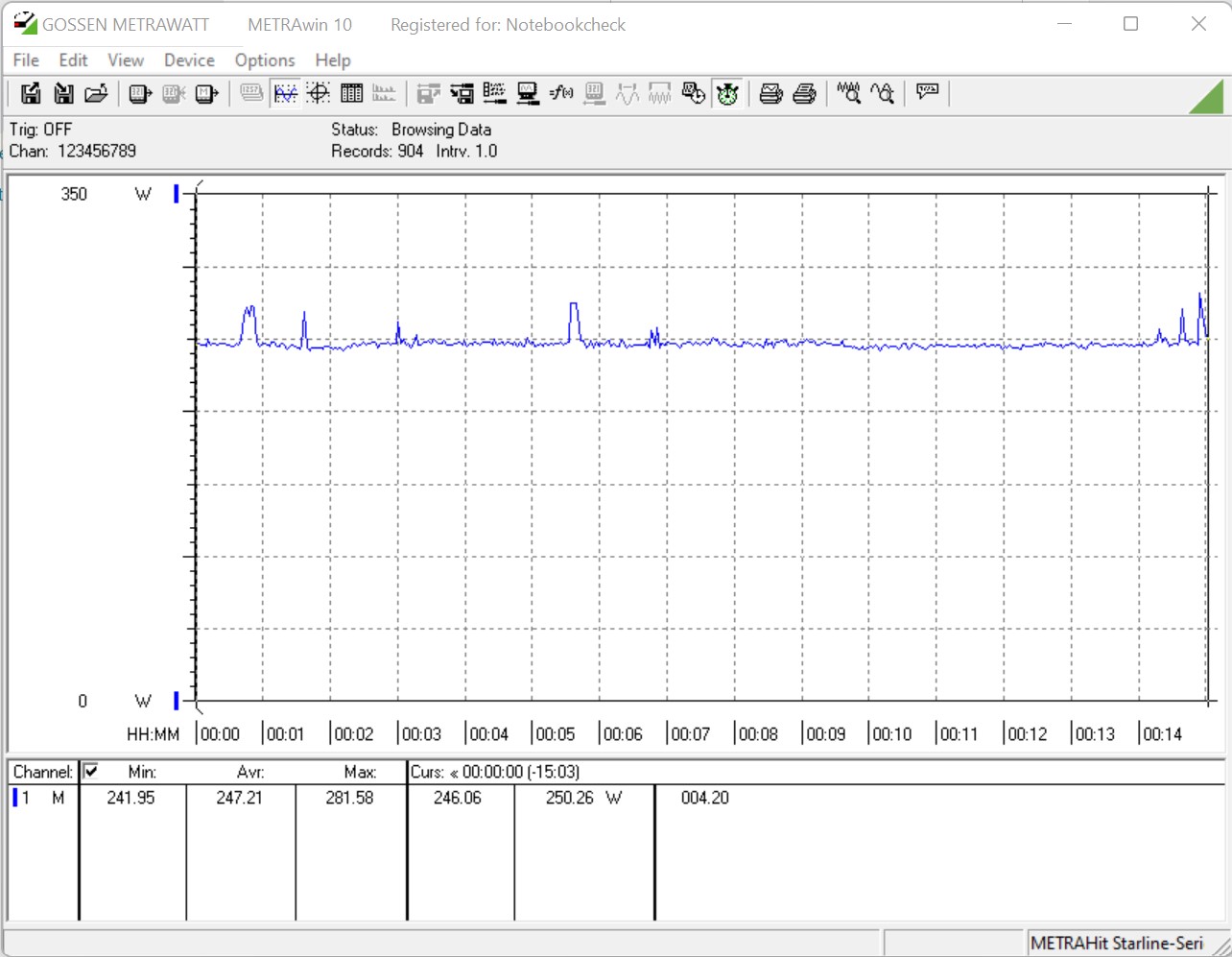This screenshot has width=1232, height=957.
Task: Click the Avr value 247.21
Action: (239, 798)
